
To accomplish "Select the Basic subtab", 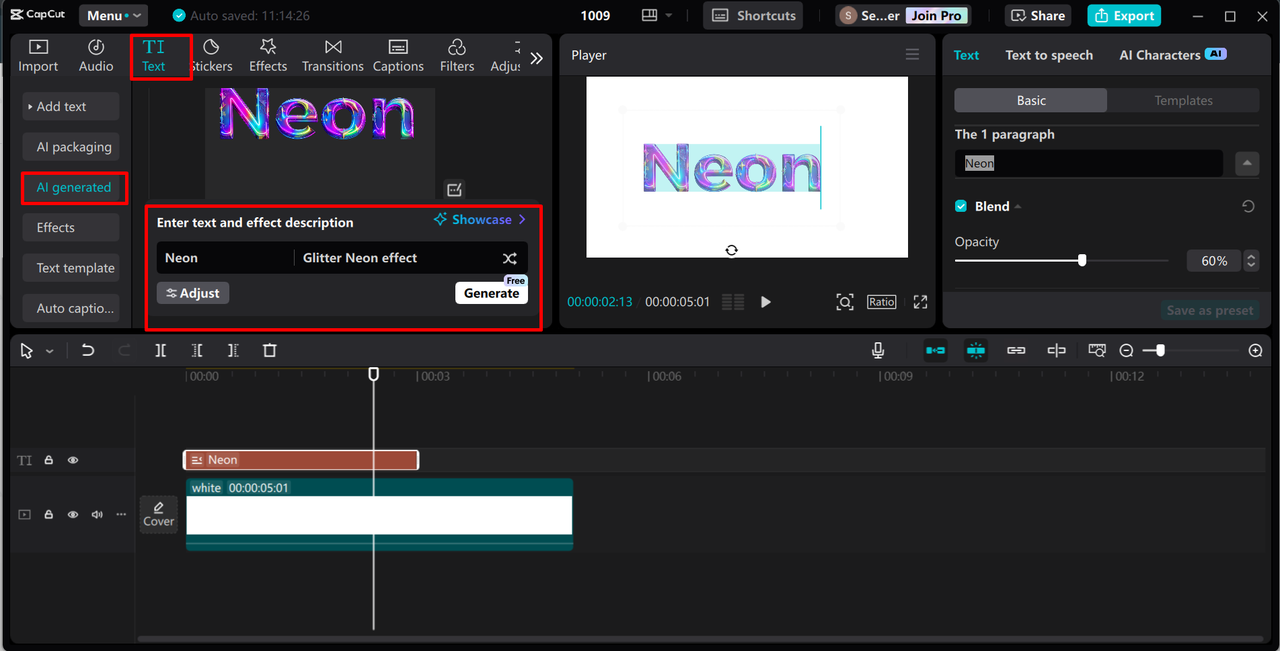I will click(x=1031, y=100).
